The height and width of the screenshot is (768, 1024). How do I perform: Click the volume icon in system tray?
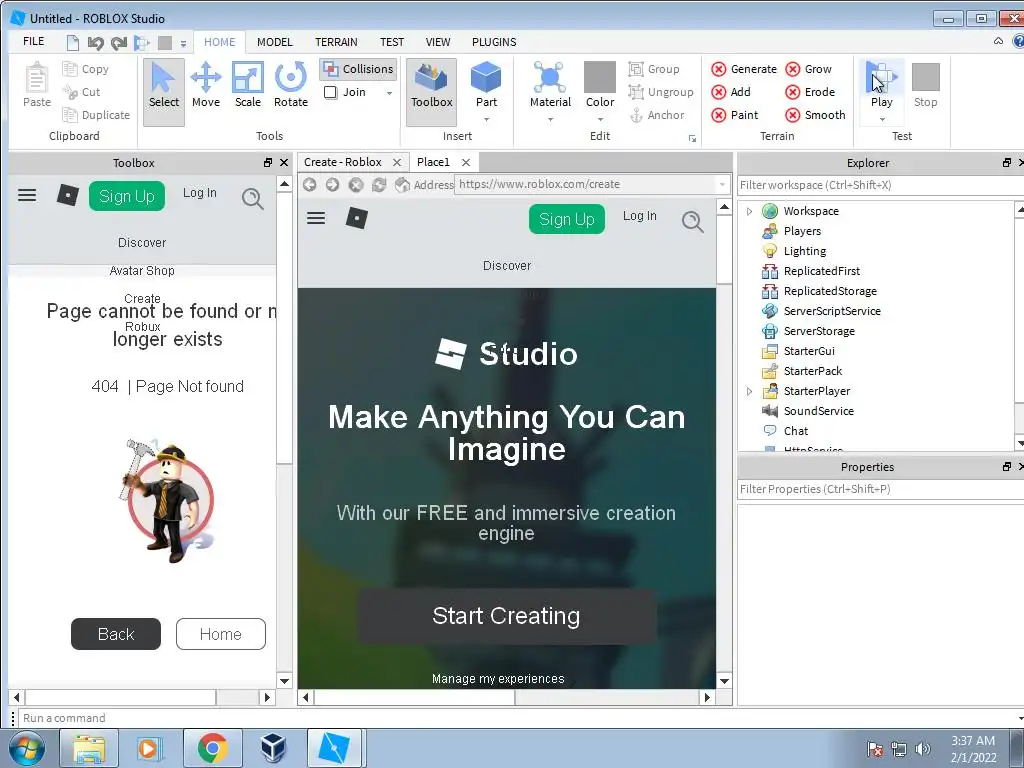click(x=923, y=749)
